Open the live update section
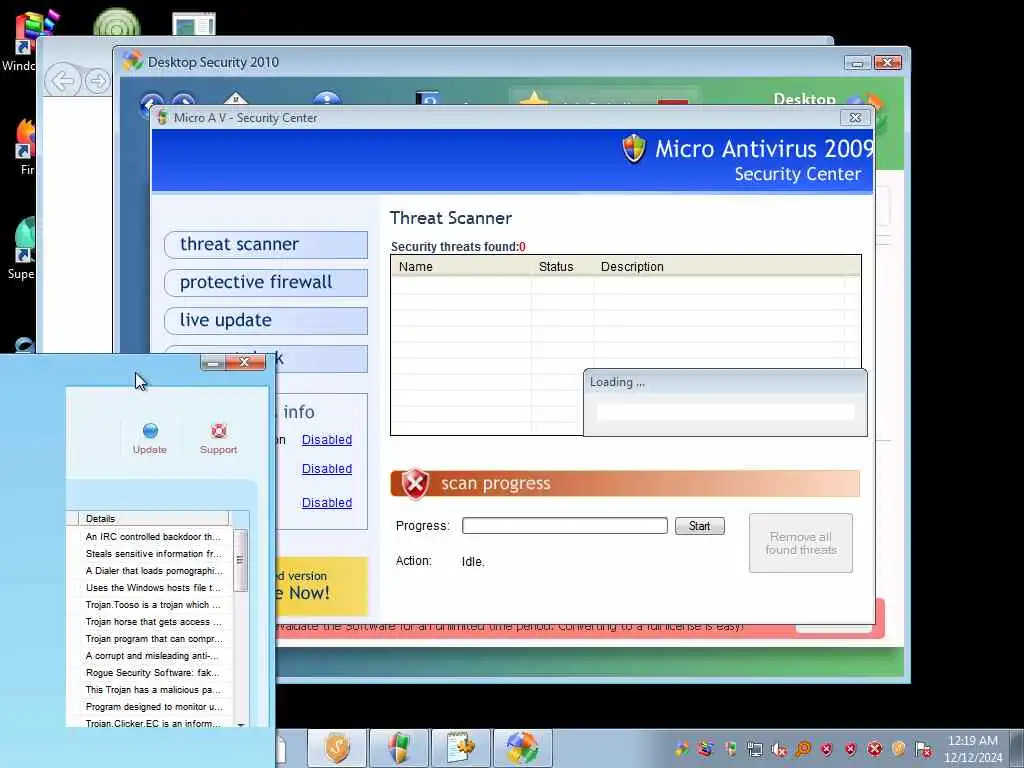This screenshot has width=1024, height=768. point(266,320)
